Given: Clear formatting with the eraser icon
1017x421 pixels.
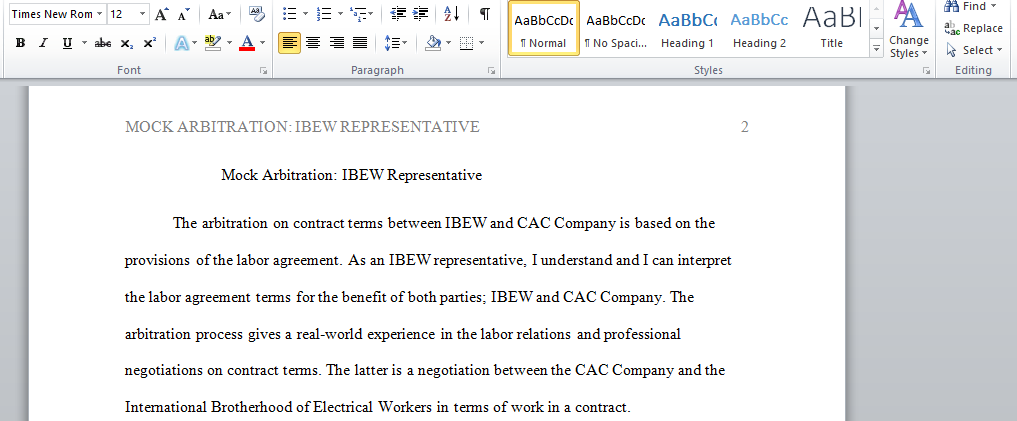Looking at the screenshot, I should [x=257, y=14].
